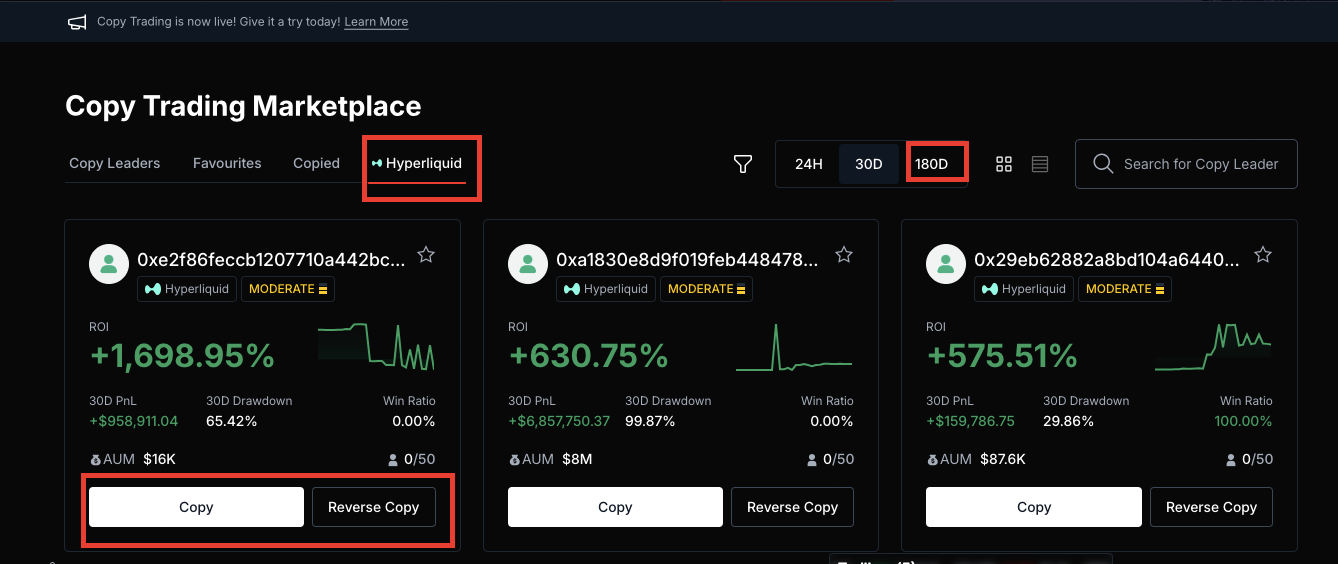Open avatar of trader 0x29eb62882a
1338x564 pixels.
[x=946, y=264]
